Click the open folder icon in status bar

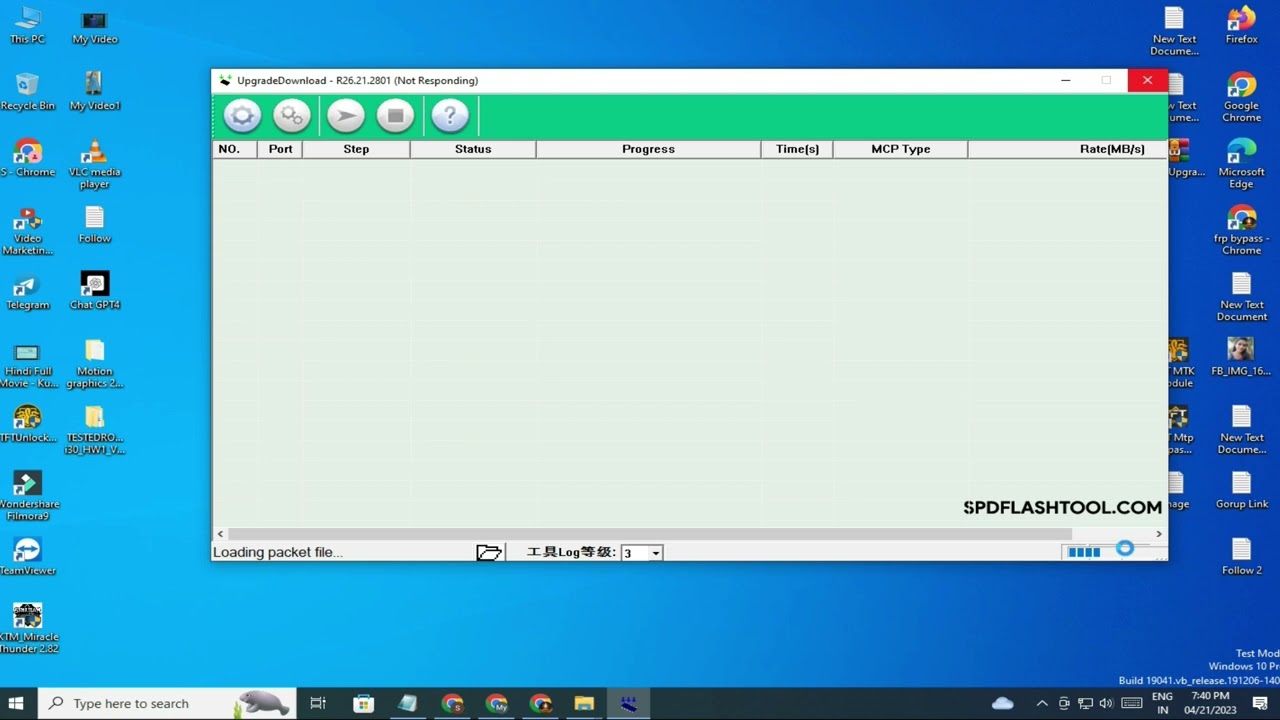pos(489,552)
